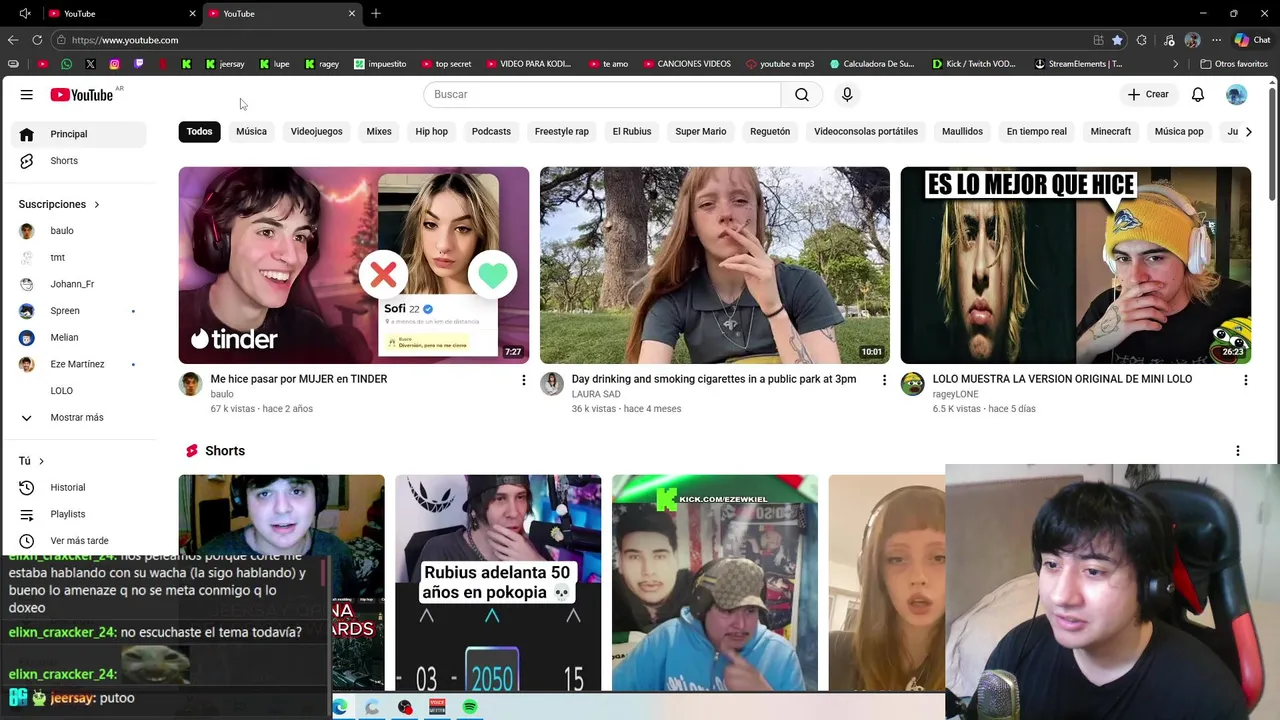This screenshot has height=720, width=1280.
Task: Open options menu for Day drinking video
Action: [x=884, y=380]
